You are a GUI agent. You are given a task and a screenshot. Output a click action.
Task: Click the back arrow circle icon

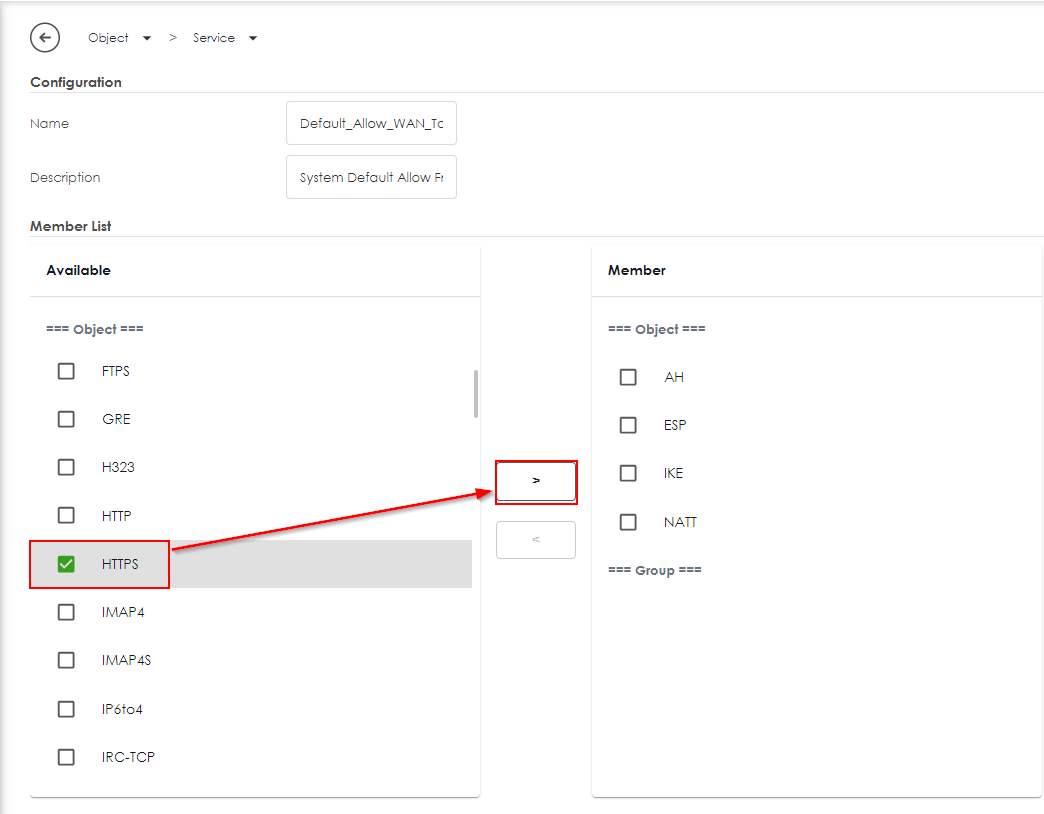click(x=45, y=38)
